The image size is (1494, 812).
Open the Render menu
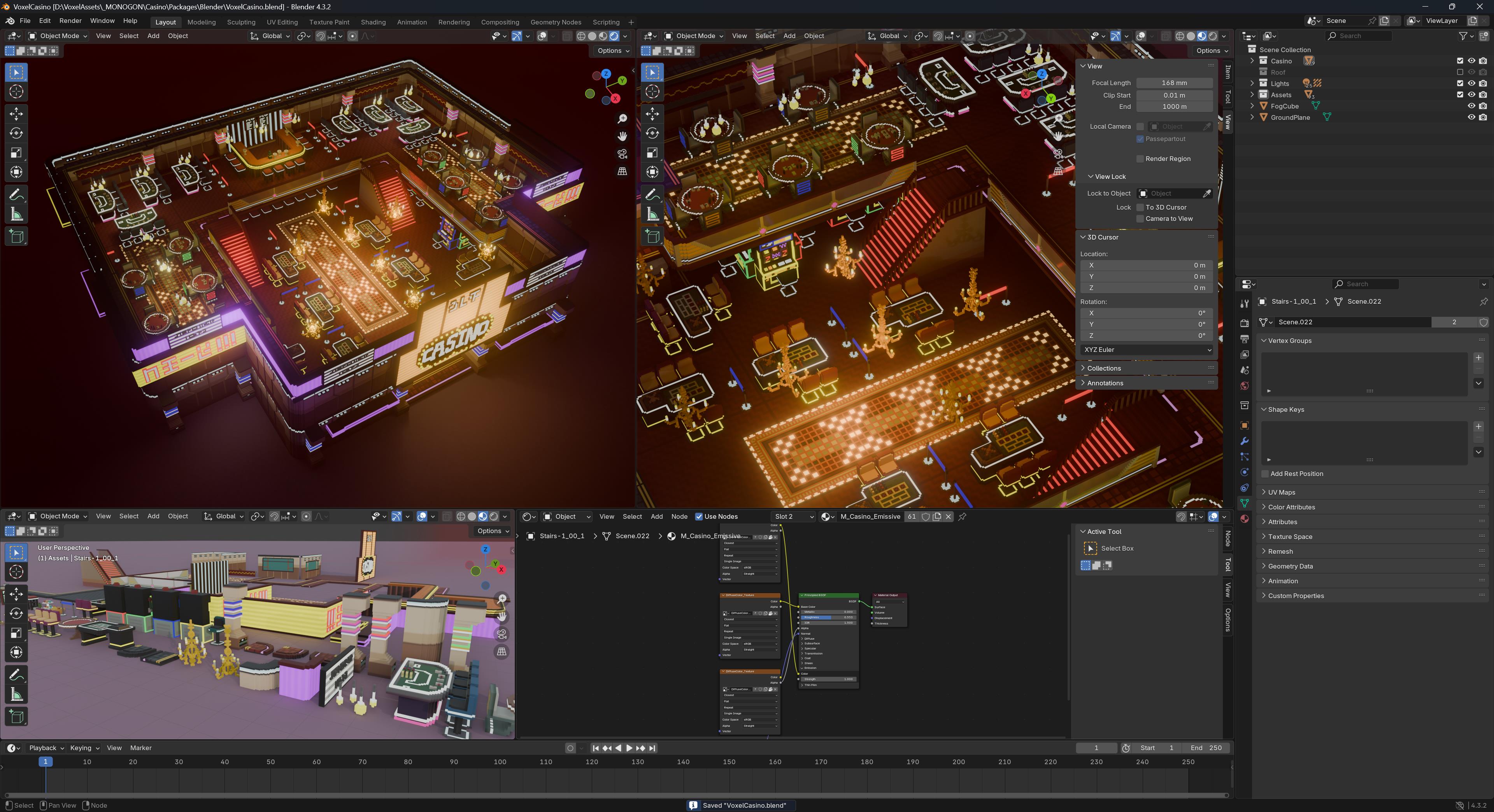click(70, 21)
